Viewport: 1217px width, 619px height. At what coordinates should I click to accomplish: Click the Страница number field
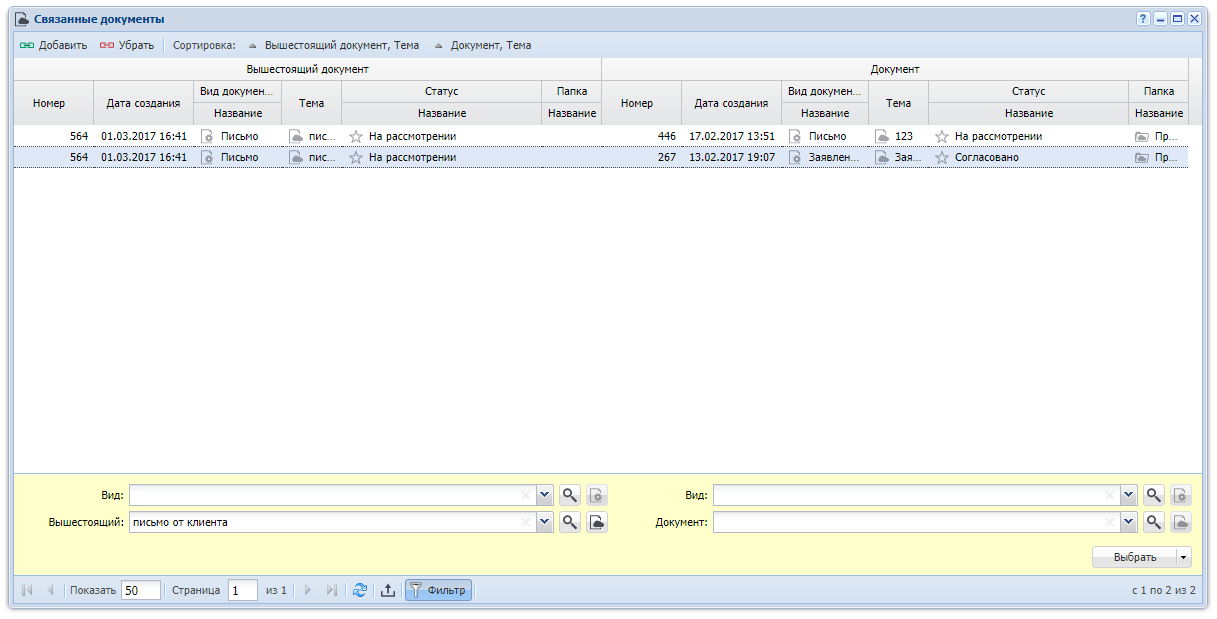pyautogui.click(x=243, y=590)
